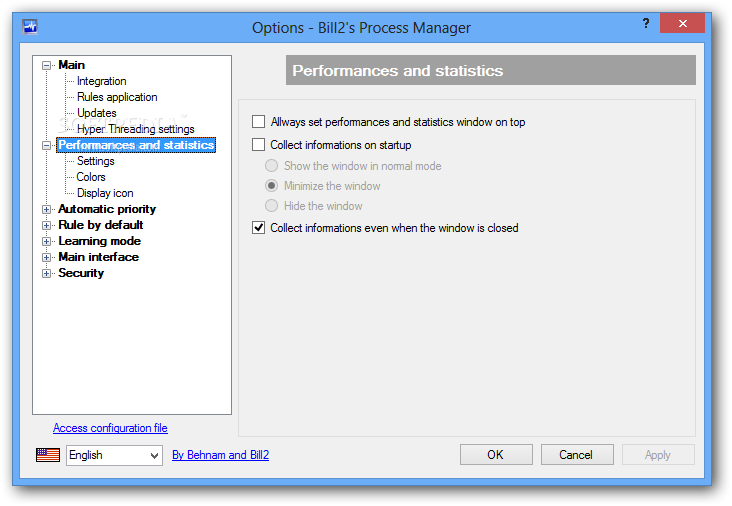The height and width of the screenshot is (506, 732).
Task: Enable always on top checkbox
Action: coord(258,122)
